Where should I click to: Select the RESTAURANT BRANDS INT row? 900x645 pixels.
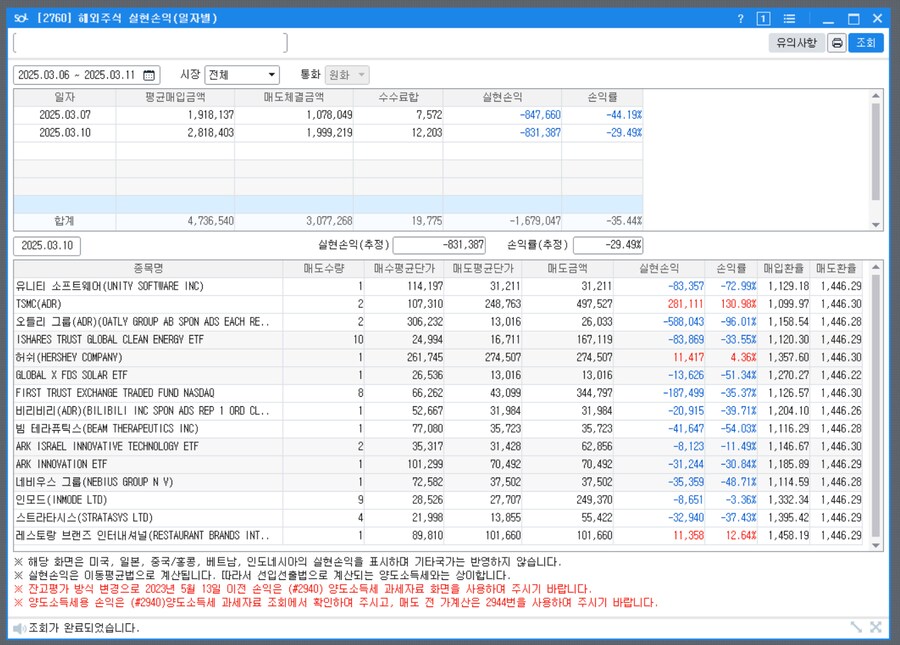pos(439,535)
